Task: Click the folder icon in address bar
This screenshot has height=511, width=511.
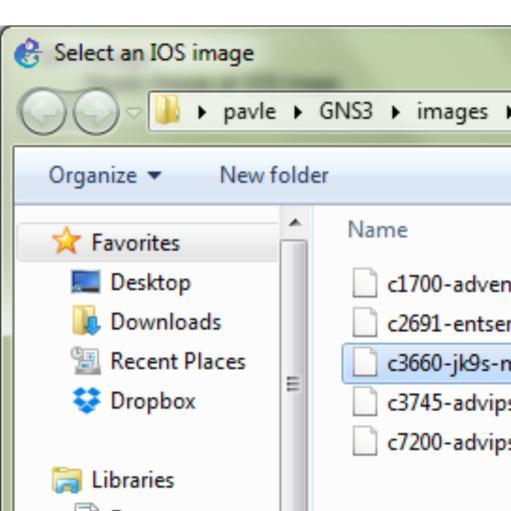Action: [168, 110]
